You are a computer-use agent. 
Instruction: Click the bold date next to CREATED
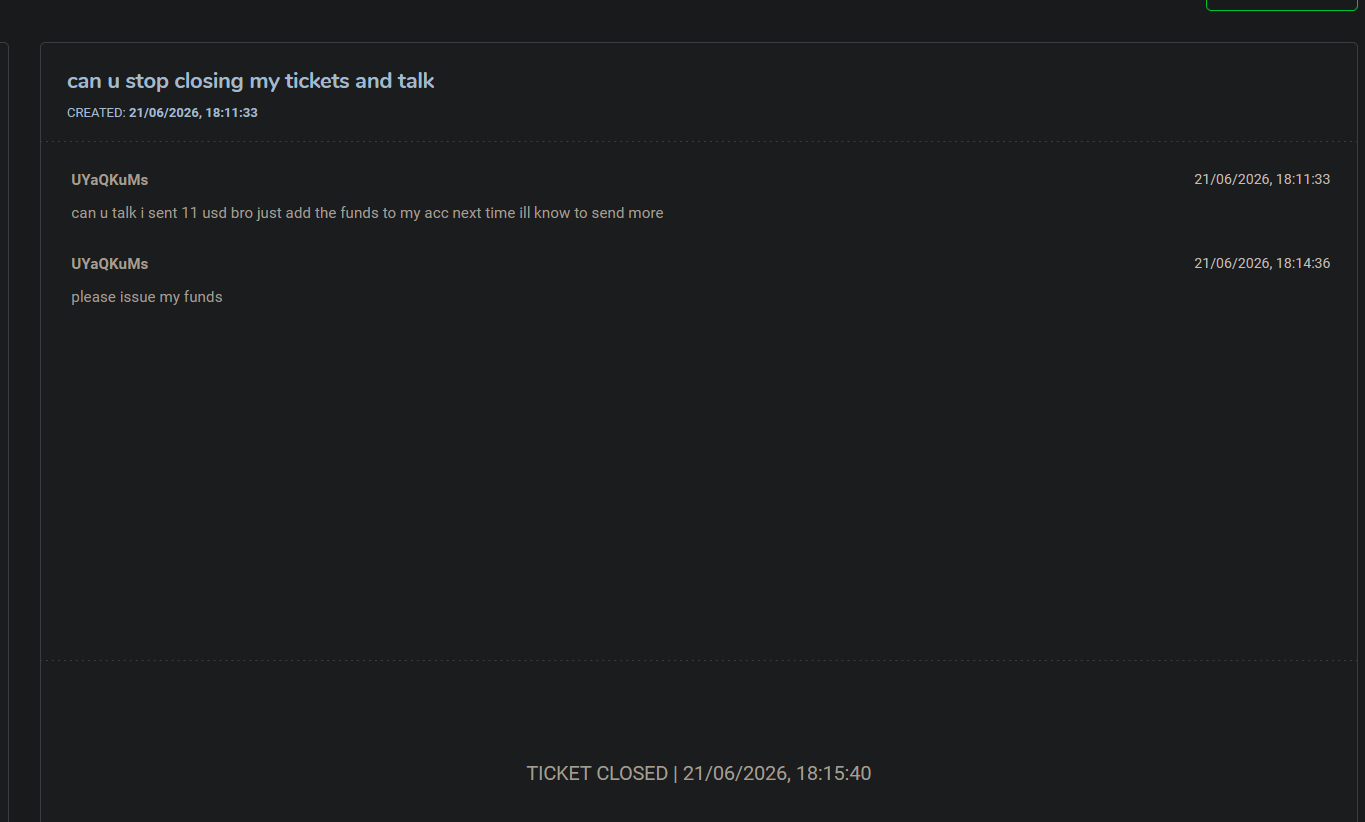tap(193, 113)
